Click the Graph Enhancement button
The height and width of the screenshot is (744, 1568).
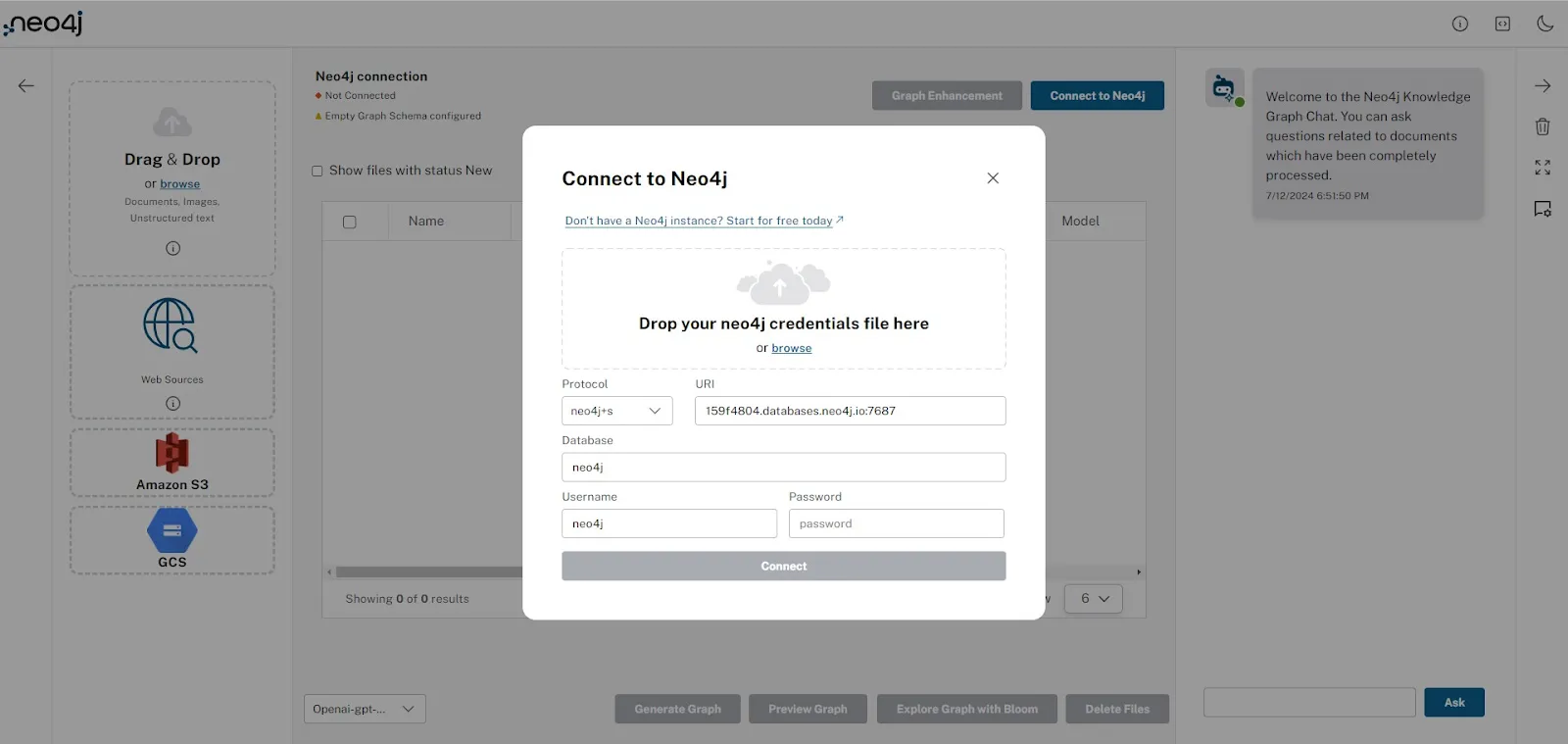click(947, 96)
